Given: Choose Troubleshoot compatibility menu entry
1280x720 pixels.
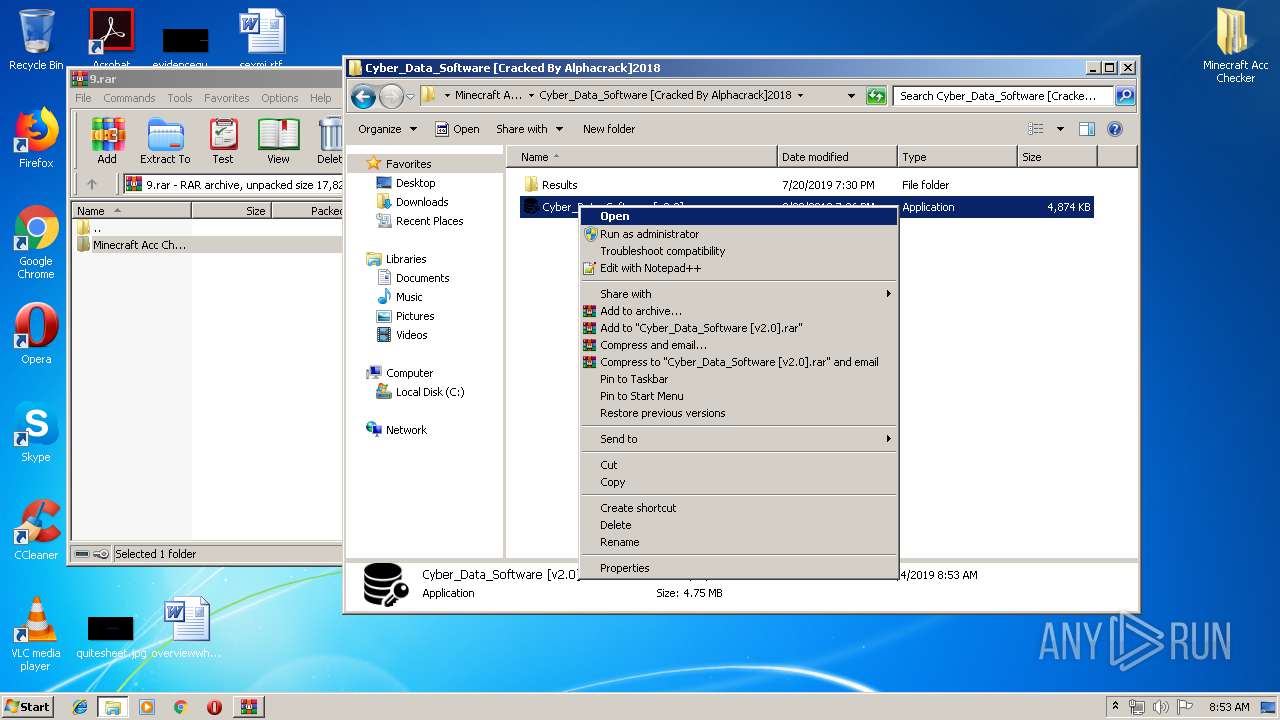Looking at the screenshot, I should pyautogui.click(x=739, y=251).
